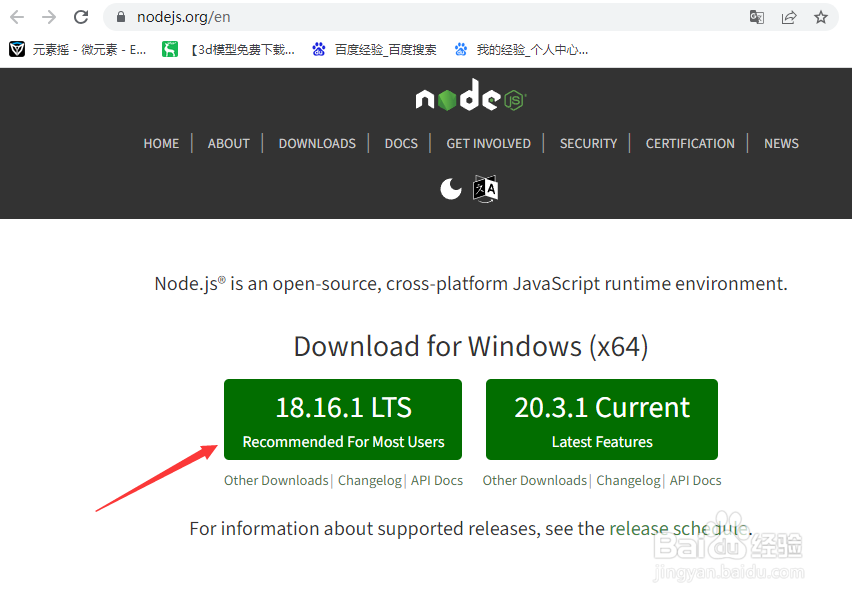The height and width of the screenshot is (602, 852).
Task: Open the GET INVOLVED nav item
Action: point(488,143)
